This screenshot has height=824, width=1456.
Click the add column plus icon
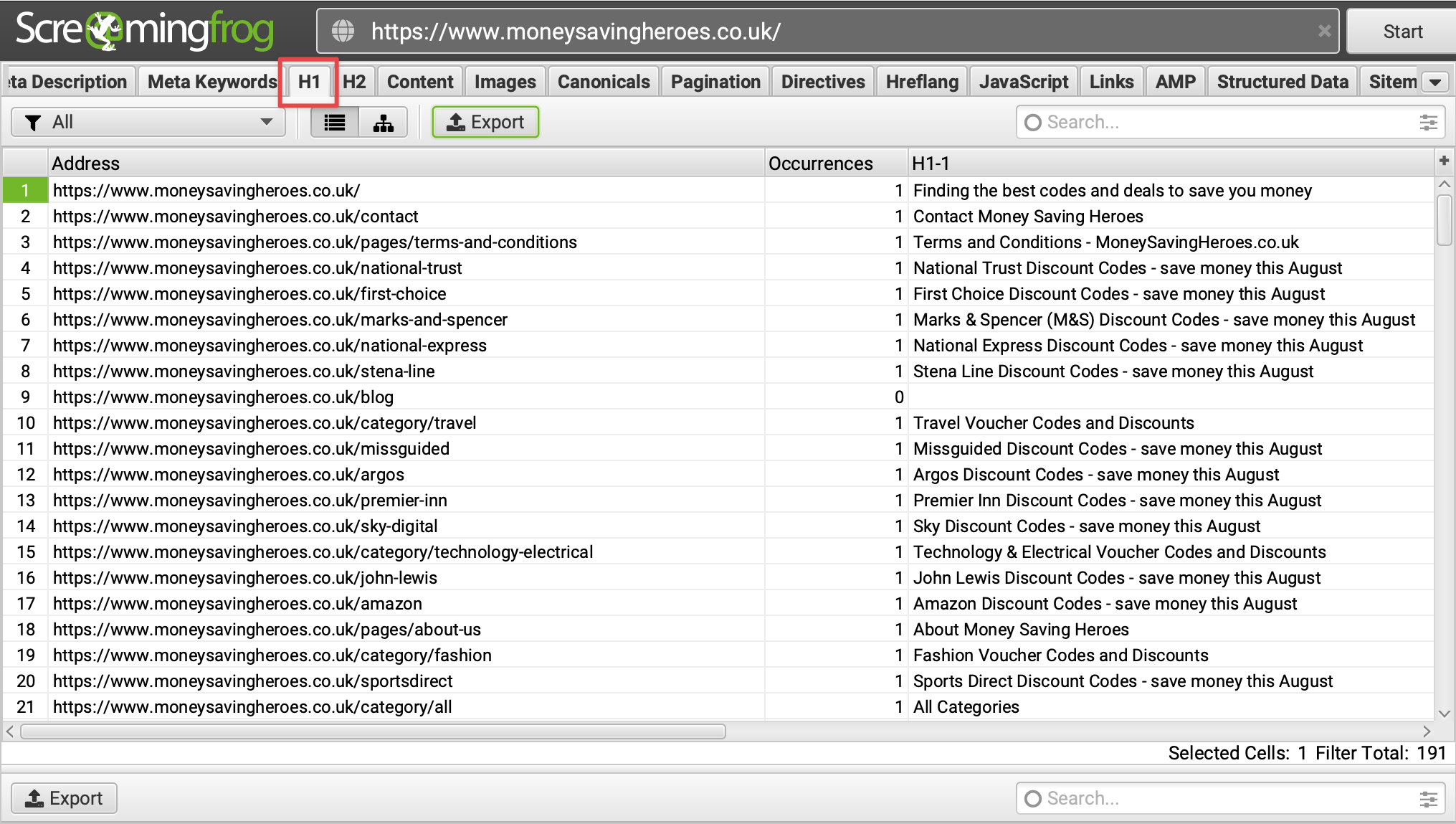click(1444, 161)
